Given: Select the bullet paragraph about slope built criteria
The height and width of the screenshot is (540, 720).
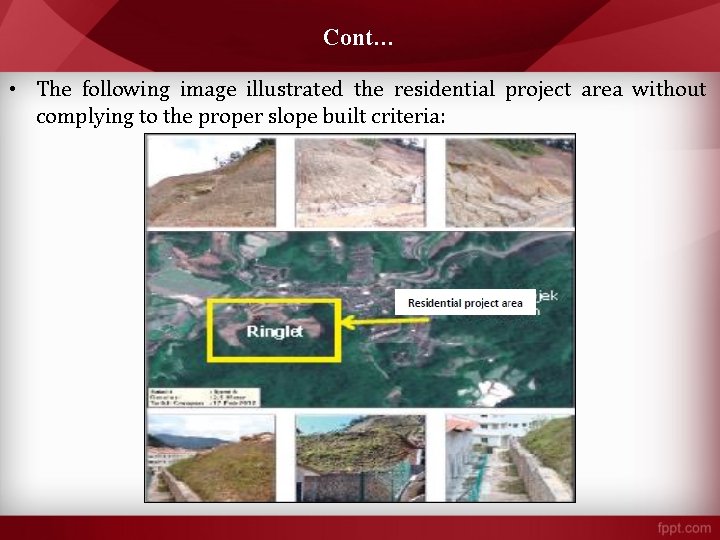Looking at the screenshot, I should 371,102.
